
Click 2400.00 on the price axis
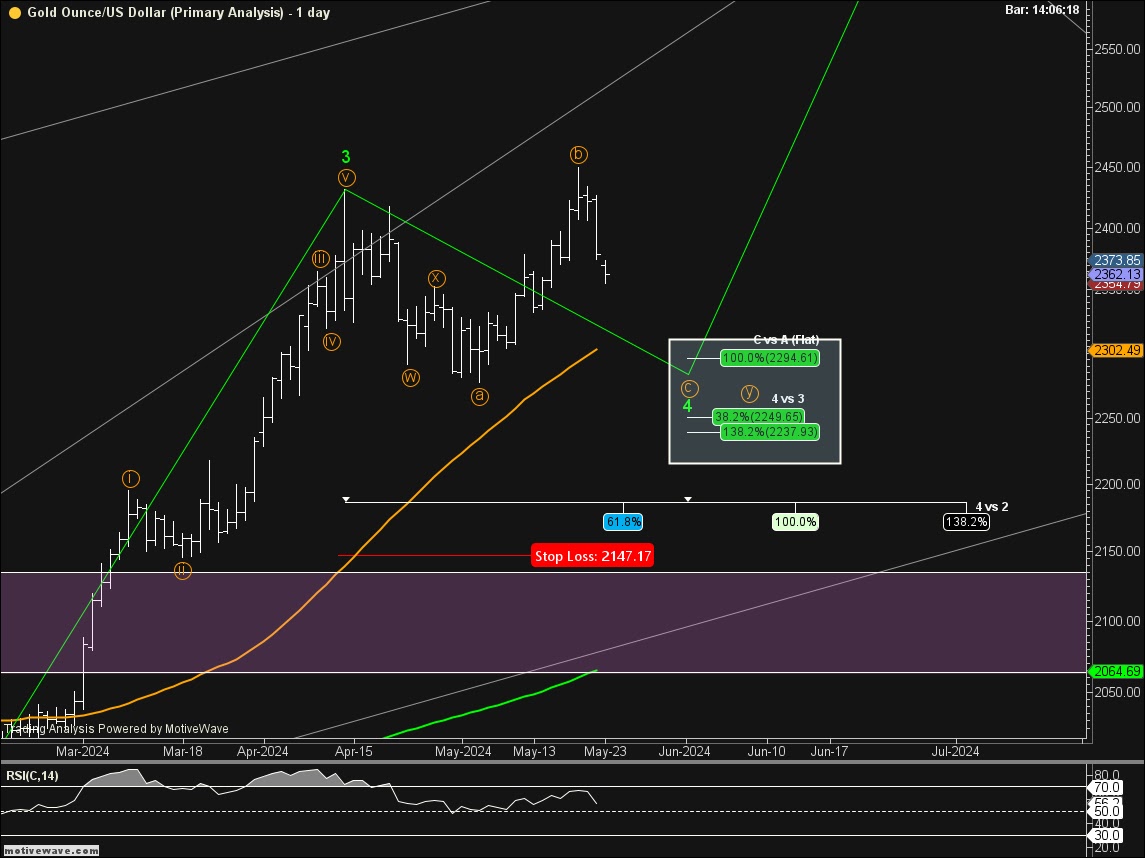click(1117, 228)
